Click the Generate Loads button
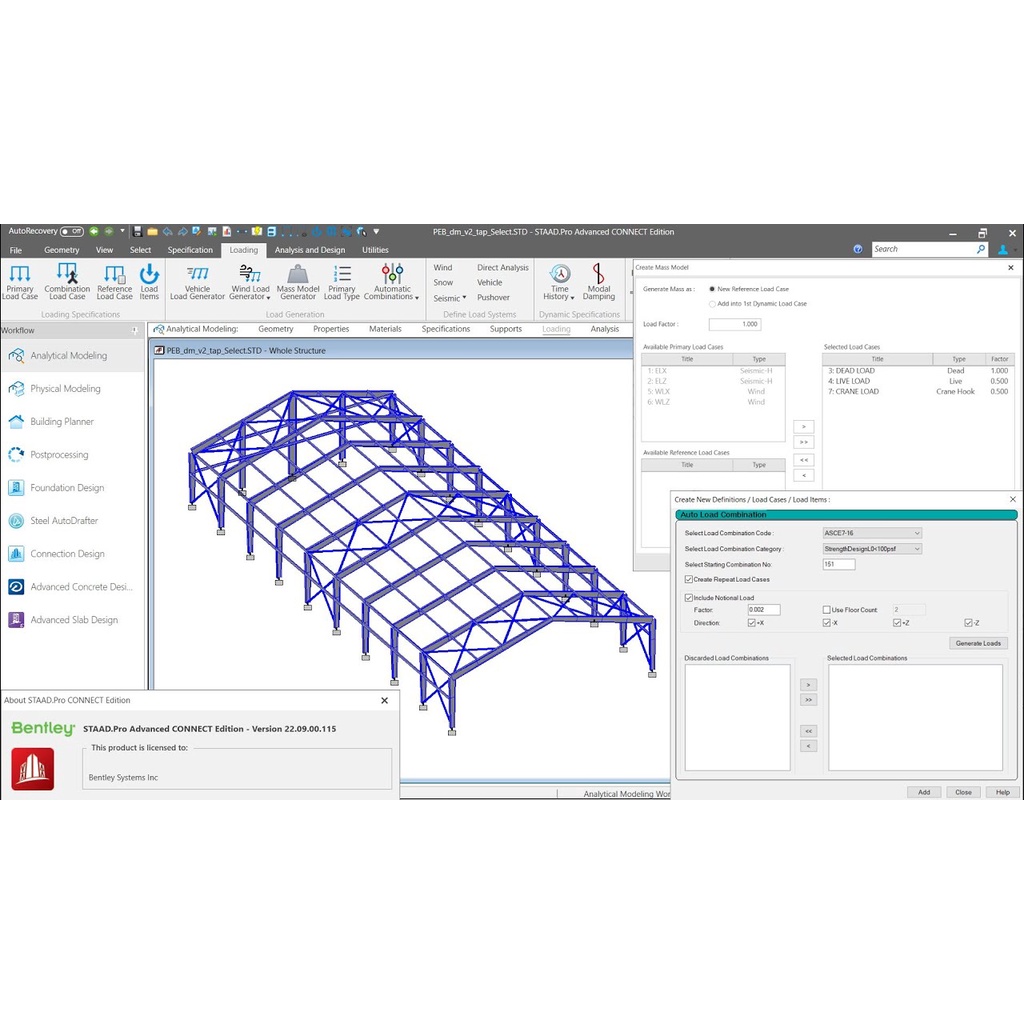 pos(978,643)
